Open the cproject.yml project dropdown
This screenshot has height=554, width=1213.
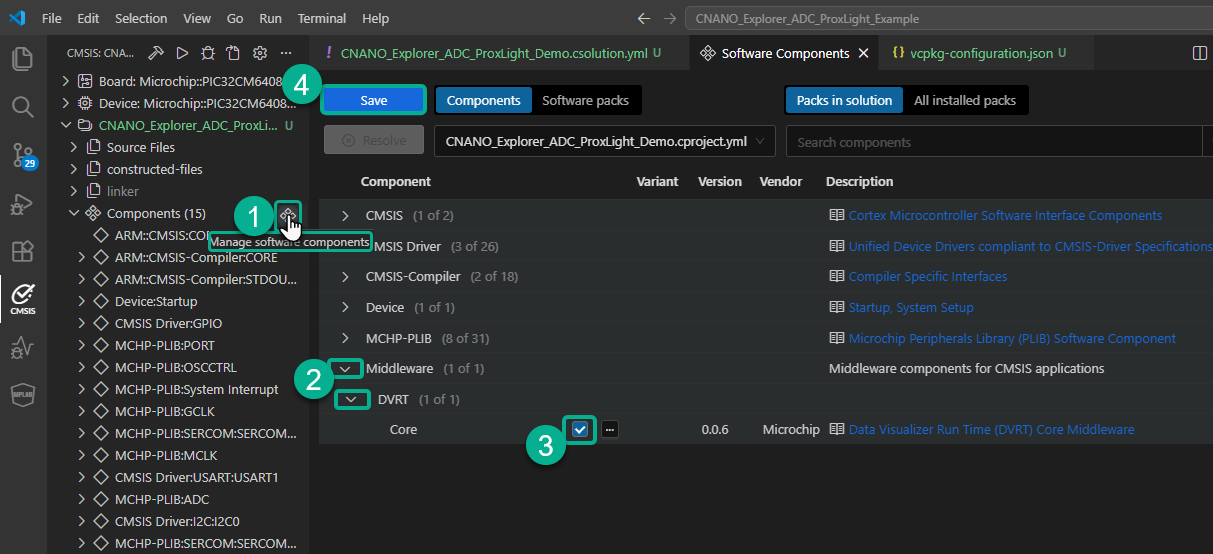605,142
